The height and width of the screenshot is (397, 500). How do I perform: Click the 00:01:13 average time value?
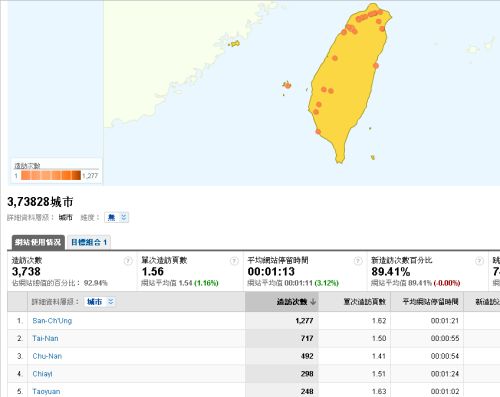(x=271, y=272)
